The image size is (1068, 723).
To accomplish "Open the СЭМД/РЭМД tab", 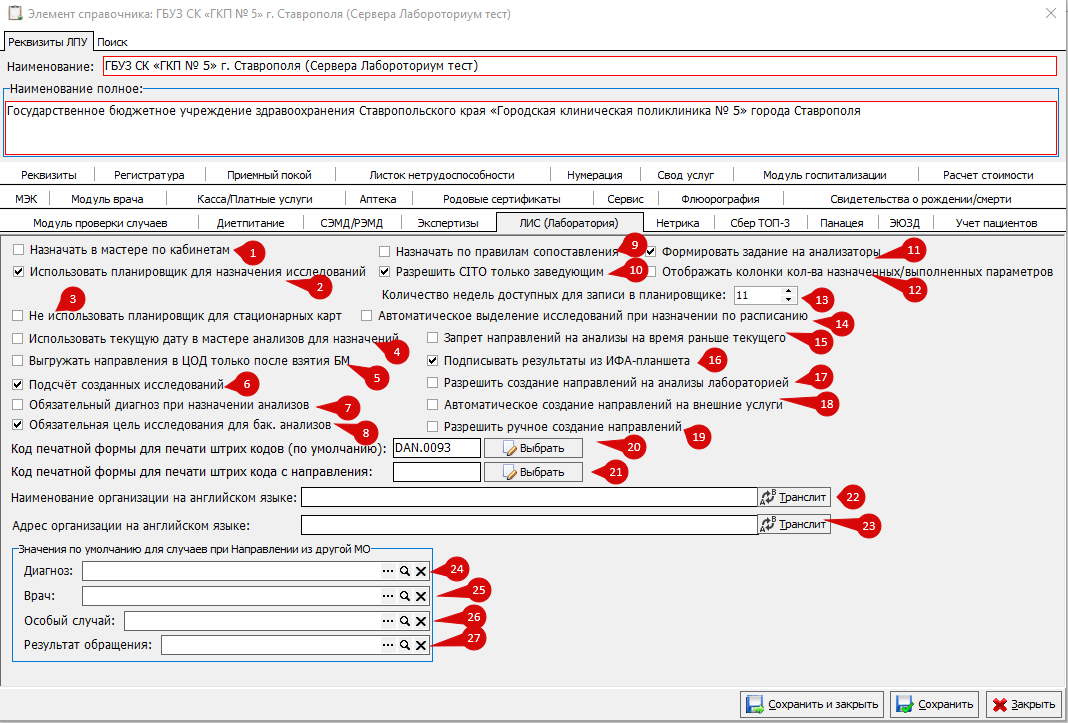I will tap(351, 223).
